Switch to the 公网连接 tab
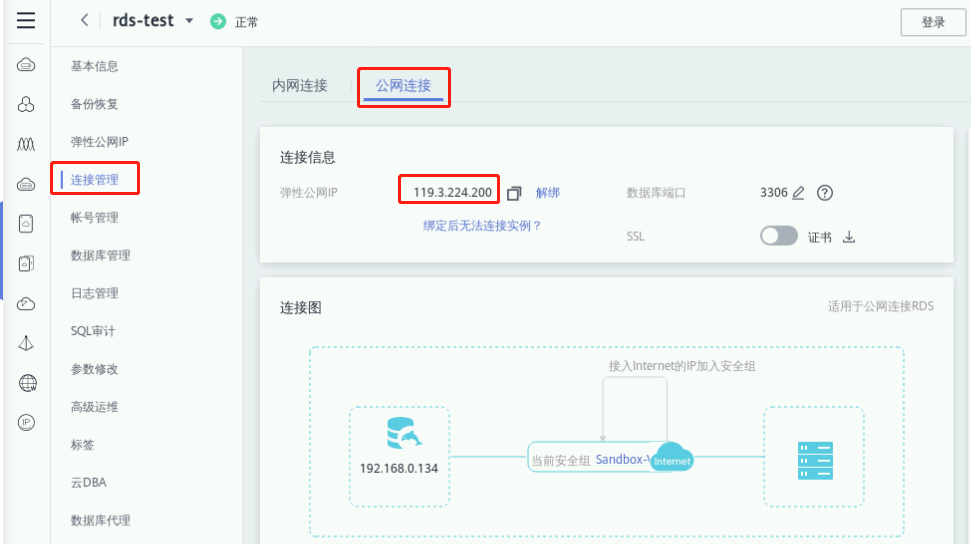The height and width of the screenshot is (544, 971). [x=403, y=86]
